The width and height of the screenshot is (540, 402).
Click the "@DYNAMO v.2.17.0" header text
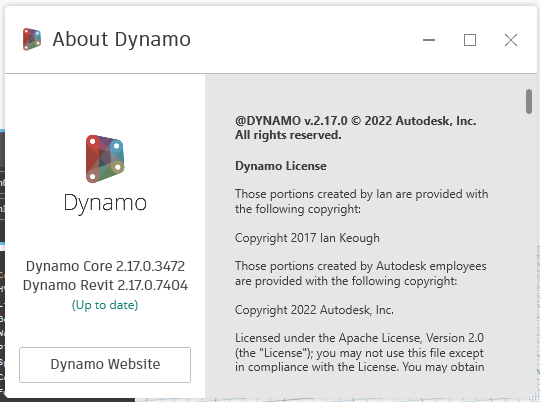point(291,121)
